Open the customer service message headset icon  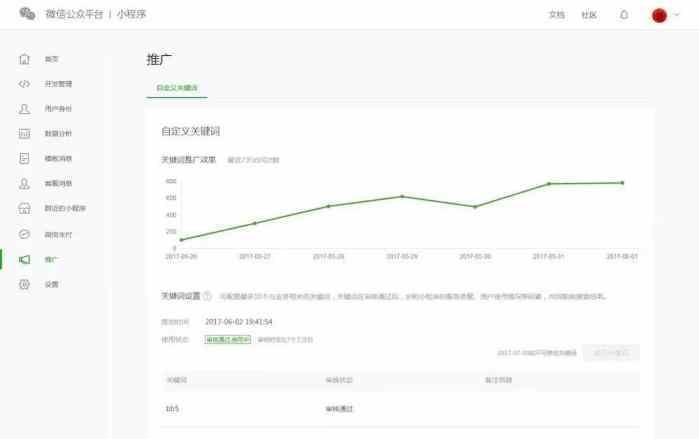pos(25,183)
